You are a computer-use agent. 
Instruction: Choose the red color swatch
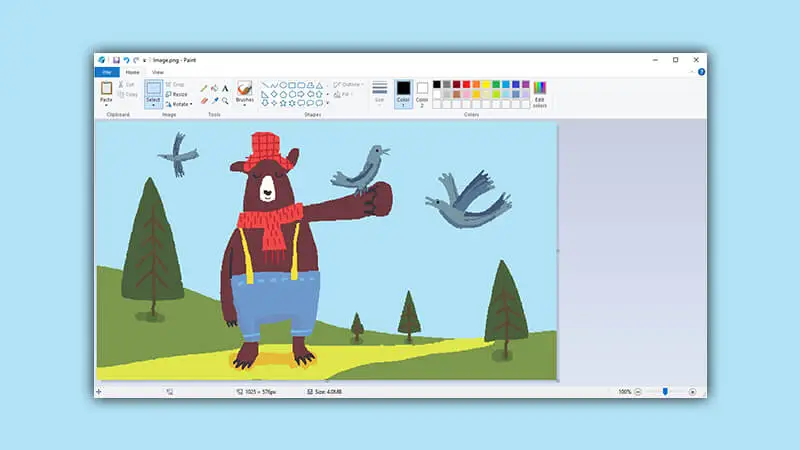click(x=466, y=84)
